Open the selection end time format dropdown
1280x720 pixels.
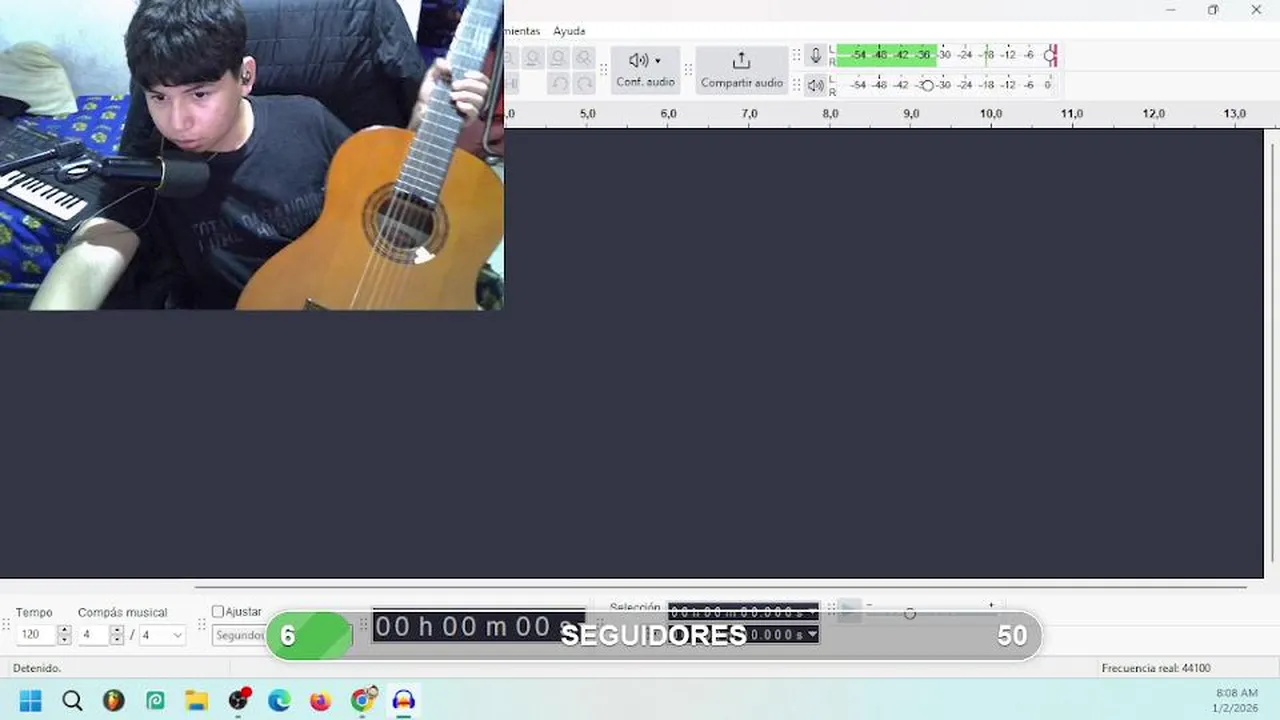(812, 635)
